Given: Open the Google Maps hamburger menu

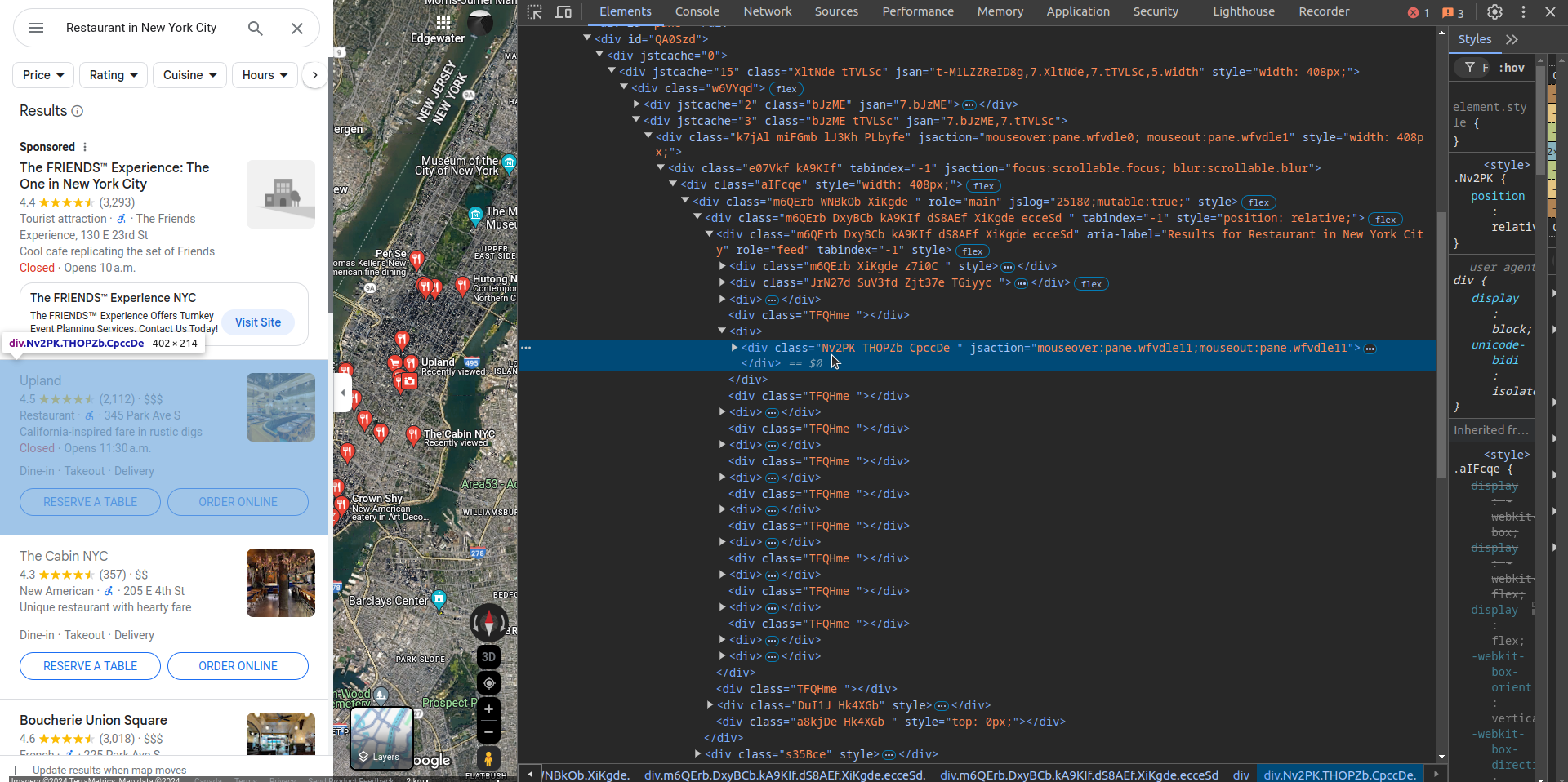Looking at the screenshot, I should coord(36,28).
